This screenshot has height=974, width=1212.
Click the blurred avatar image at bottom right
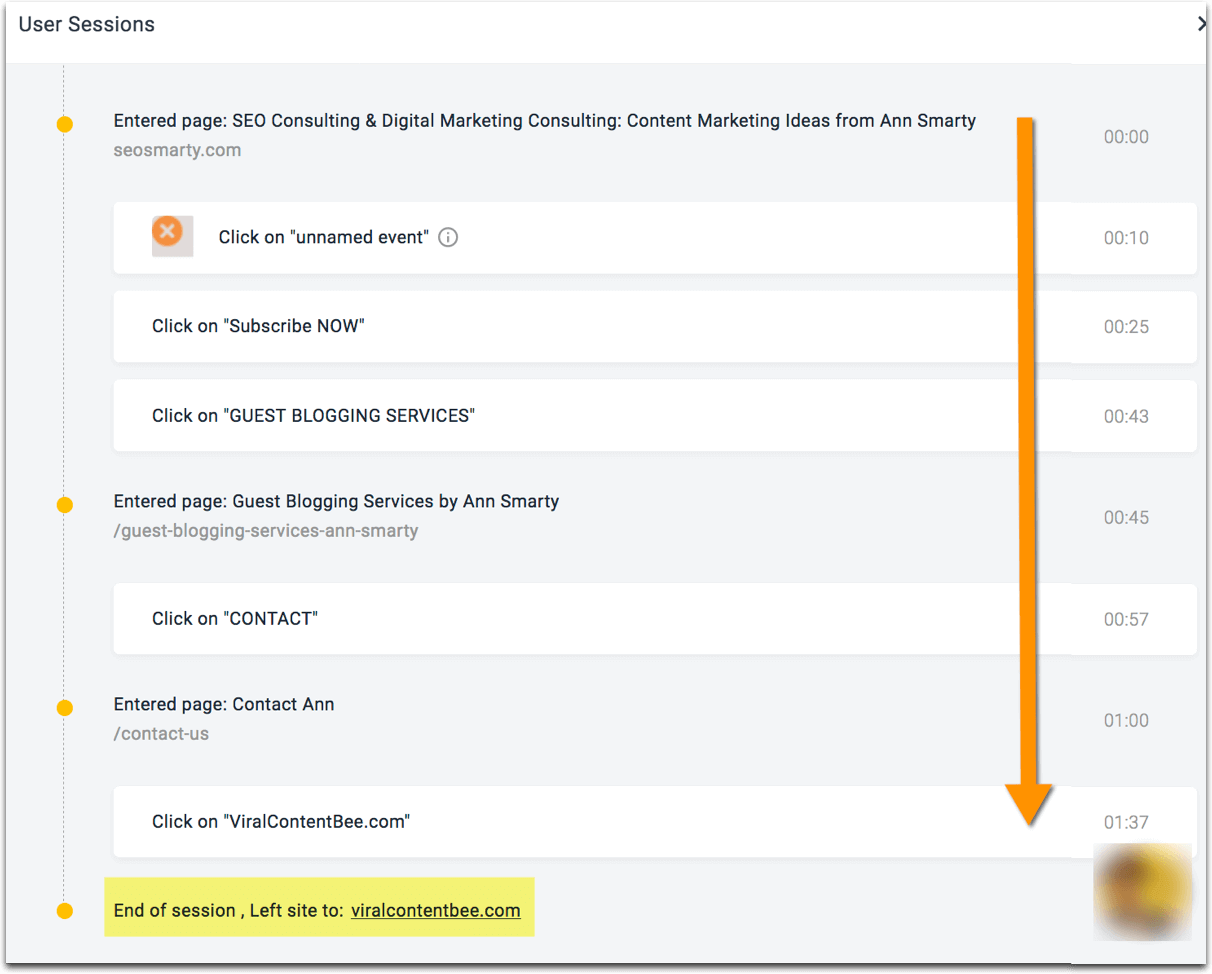pos(1143,892)
